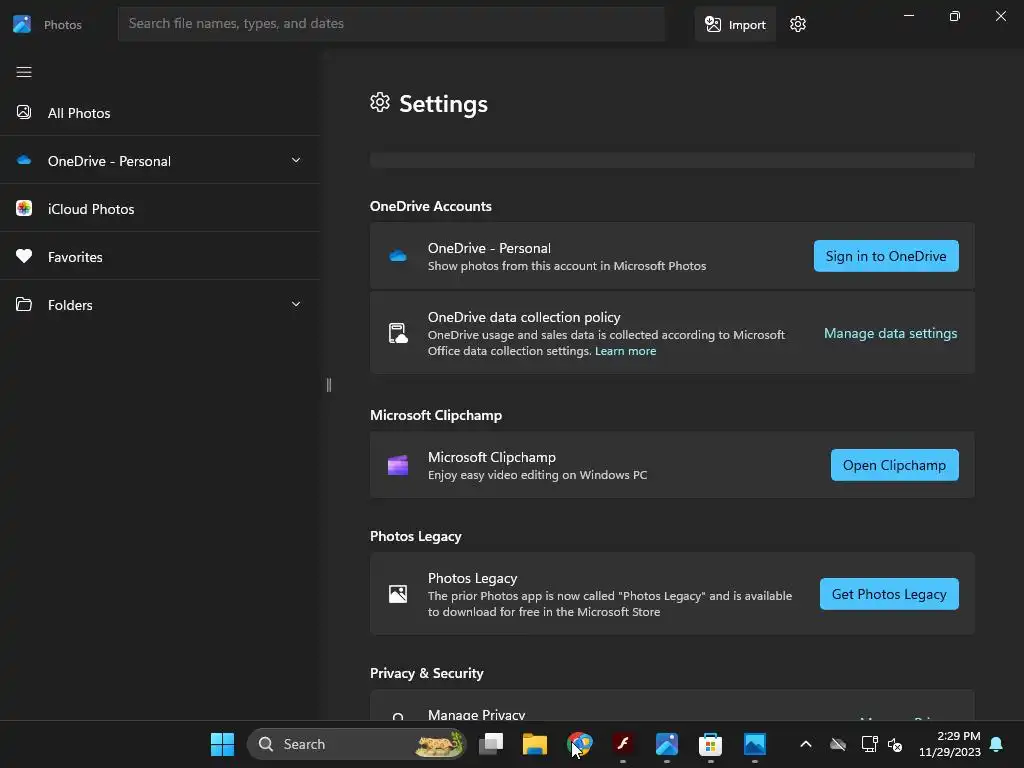This screenshot has height=768, width=1024.
Task: Click the Microsoft Clipchamp purple icon
Action: coord(398,465)
